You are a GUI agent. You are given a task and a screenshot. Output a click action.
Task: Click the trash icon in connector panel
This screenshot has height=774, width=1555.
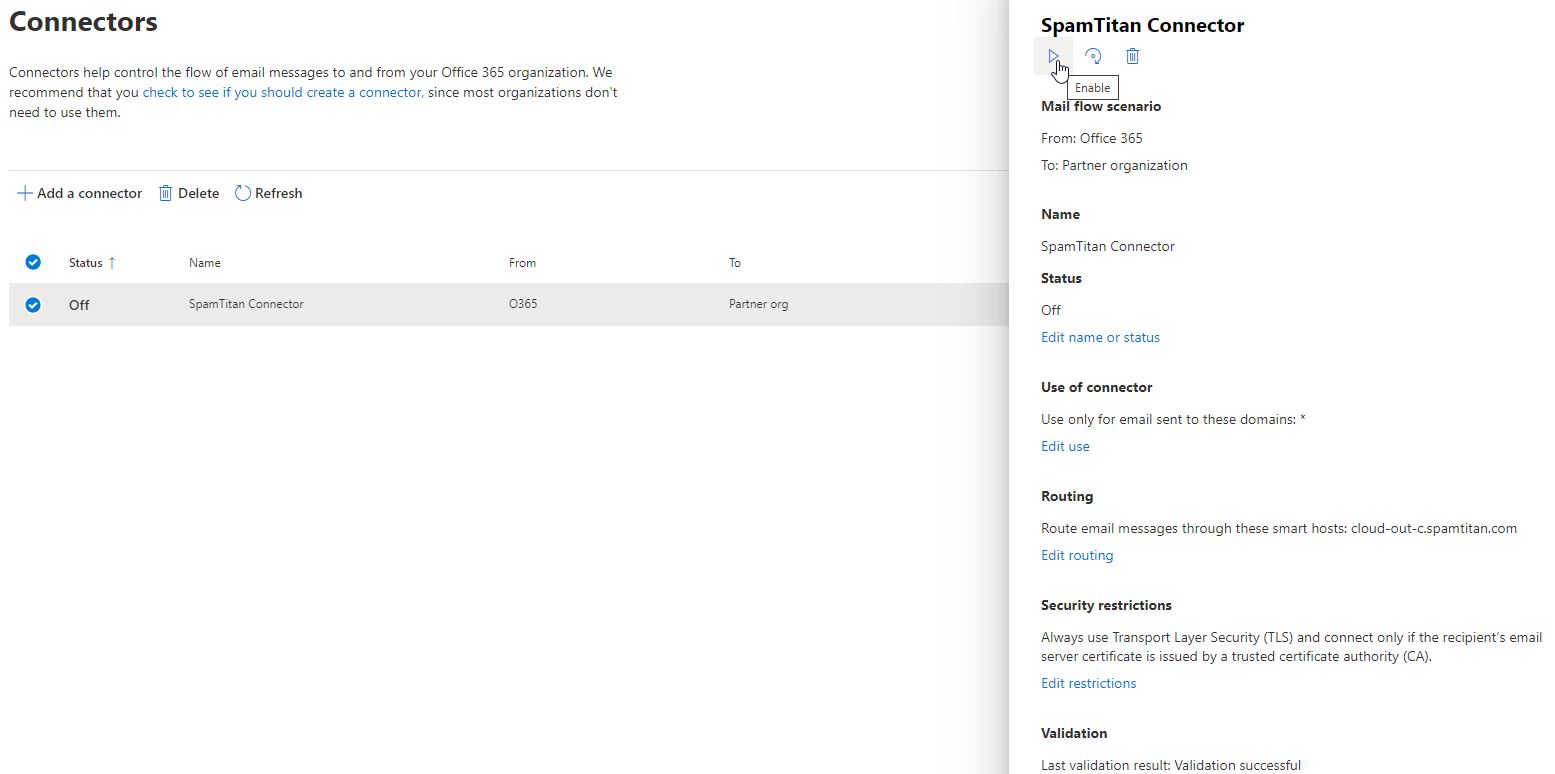[x=1132, y=56]
